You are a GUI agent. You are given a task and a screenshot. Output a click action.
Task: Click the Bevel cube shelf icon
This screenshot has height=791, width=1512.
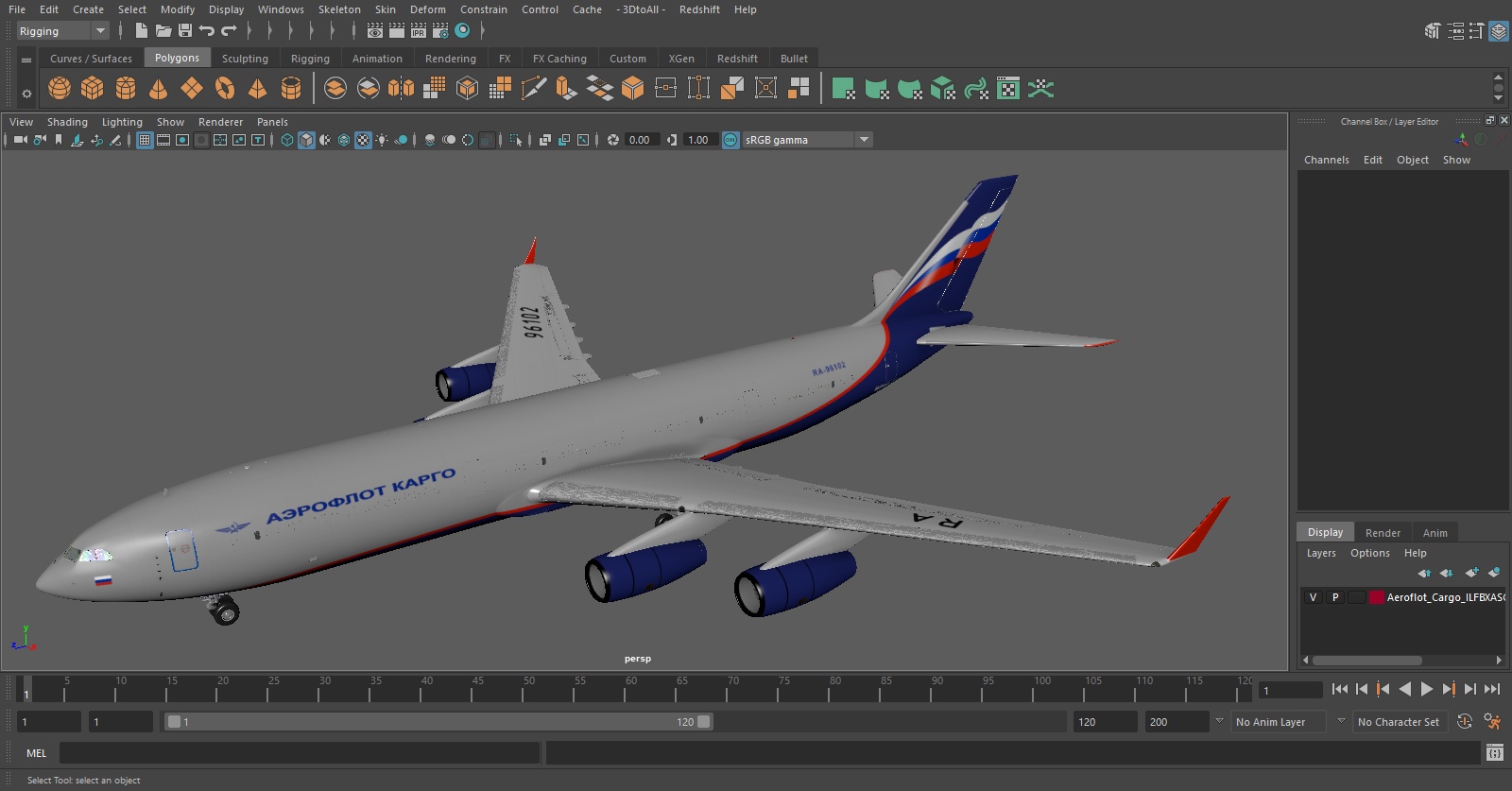coord(633,89)
